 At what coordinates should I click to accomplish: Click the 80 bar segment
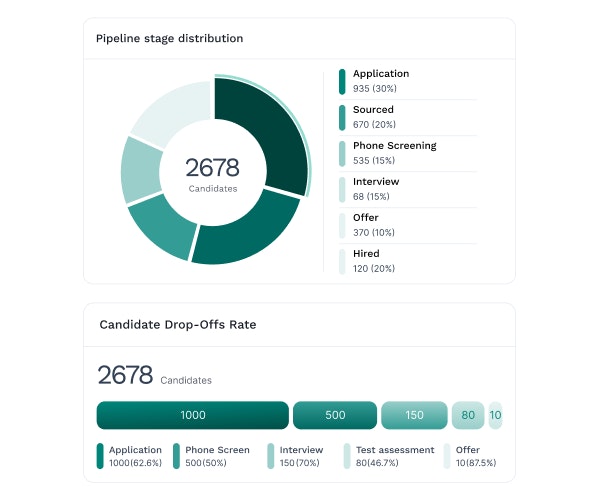click(467, 415)
